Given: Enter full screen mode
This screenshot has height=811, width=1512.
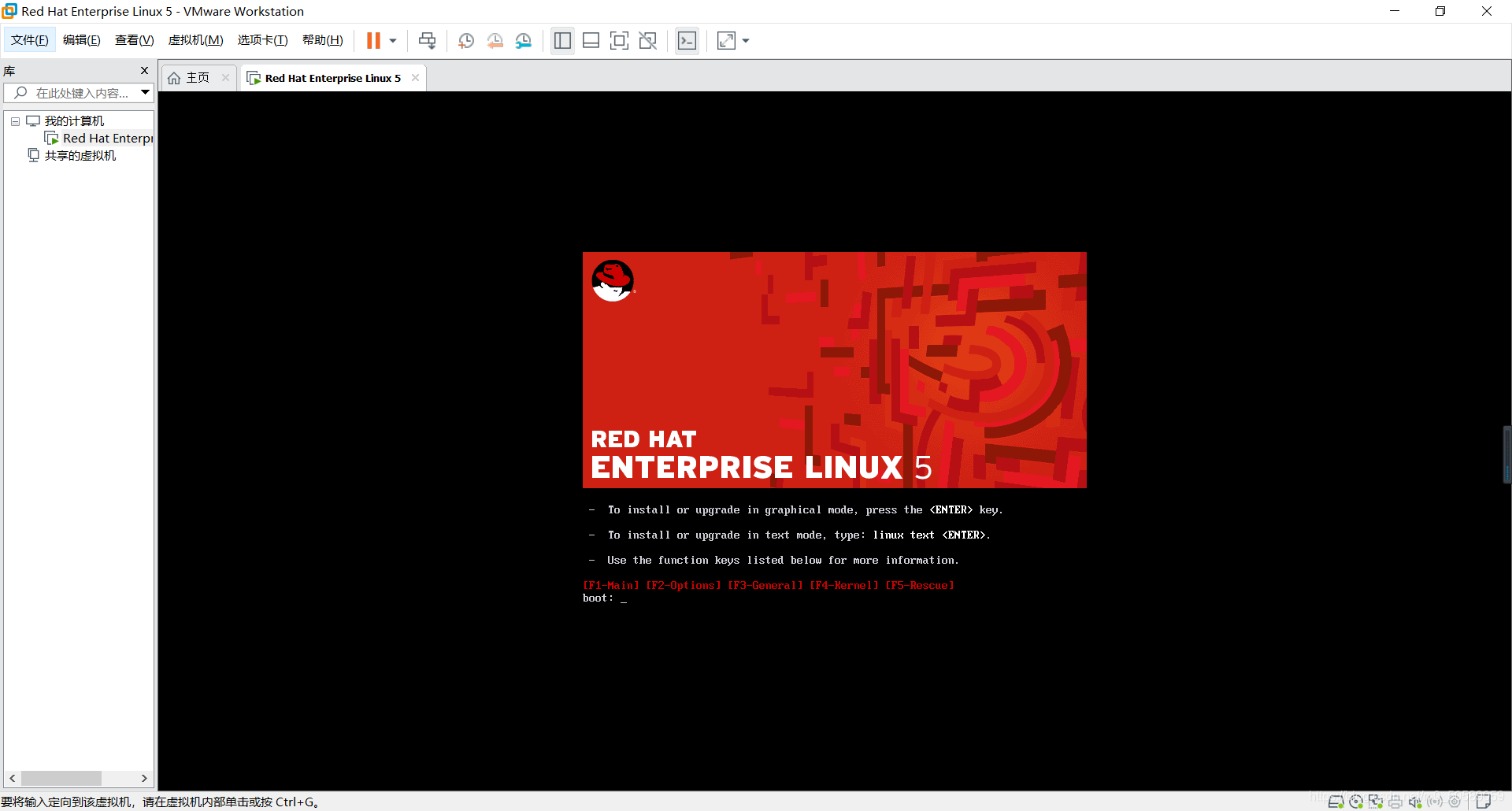Looking at the screenshot, I should [620, 41].
